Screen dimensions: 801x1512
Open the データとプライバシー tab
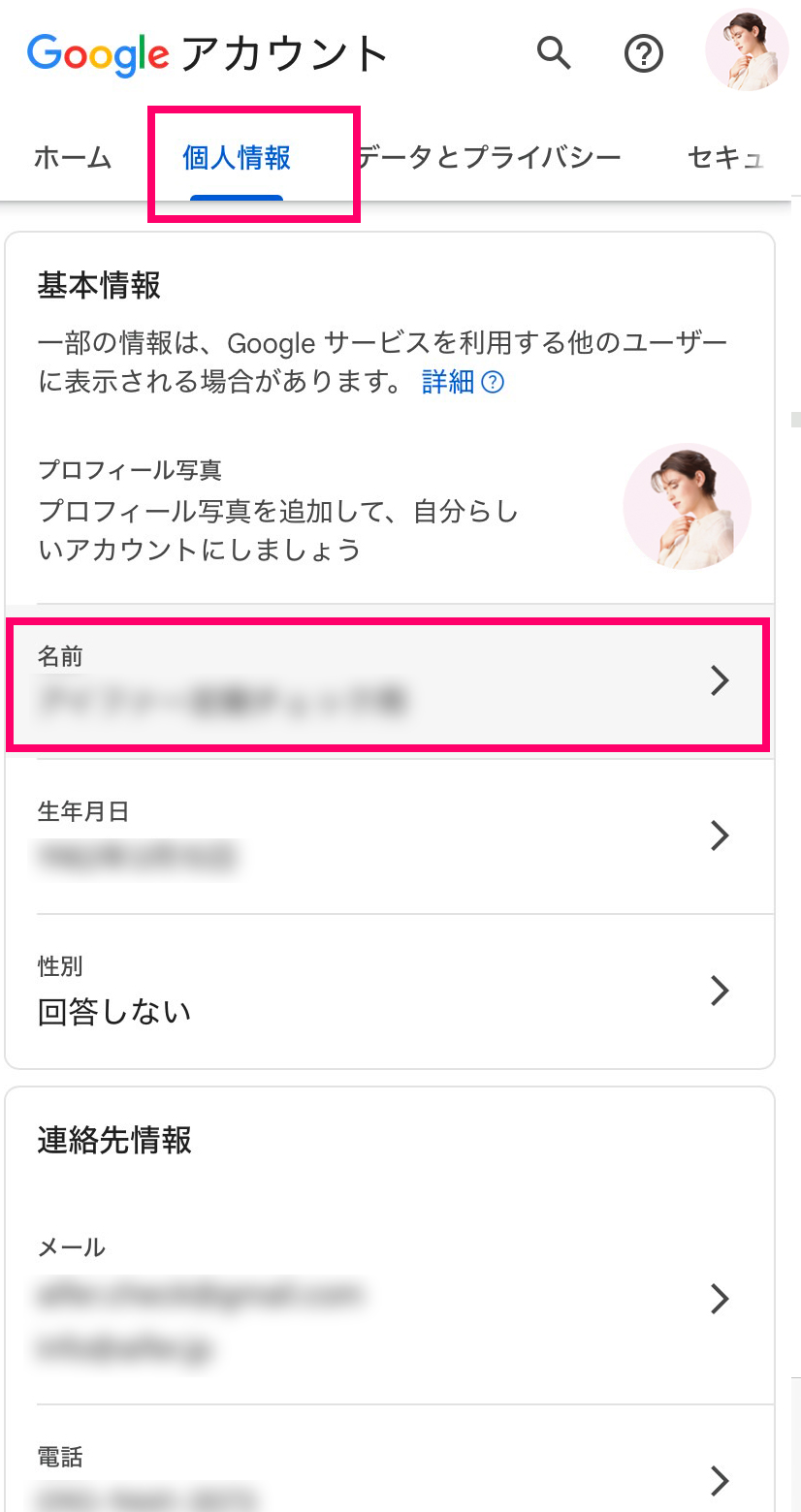[489, 157]
